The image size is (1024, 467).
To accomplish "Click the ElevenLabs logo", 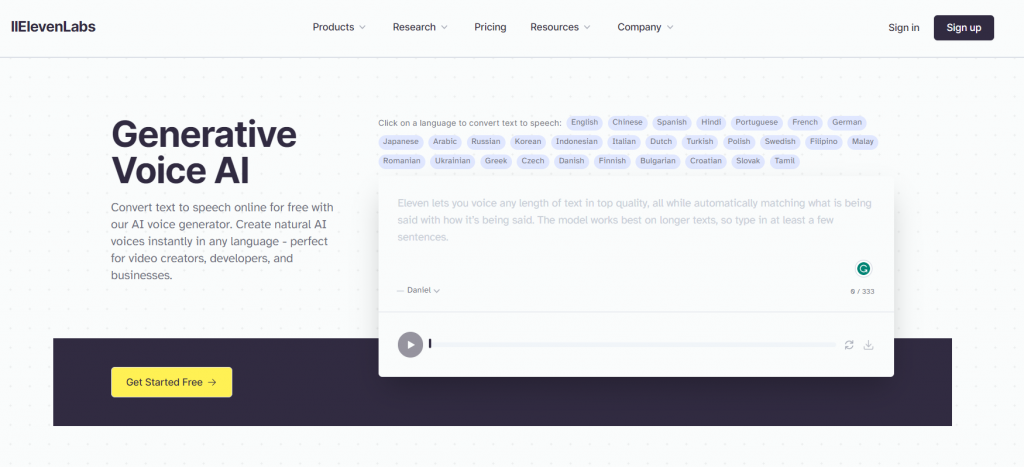I will [x=54, y=27].
